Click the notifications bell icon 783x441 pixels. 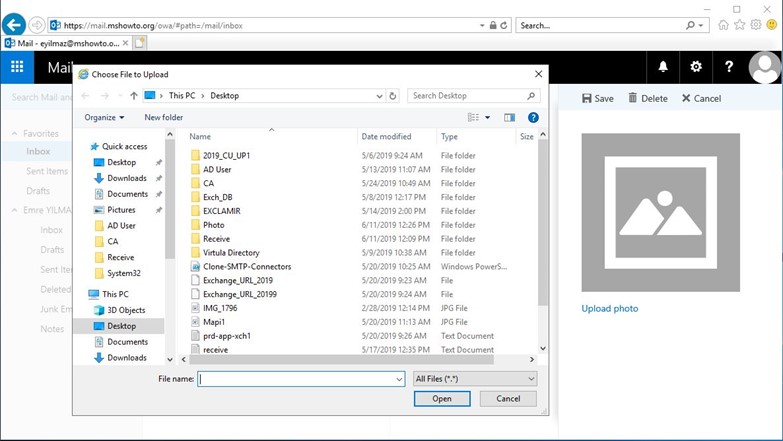662,67
